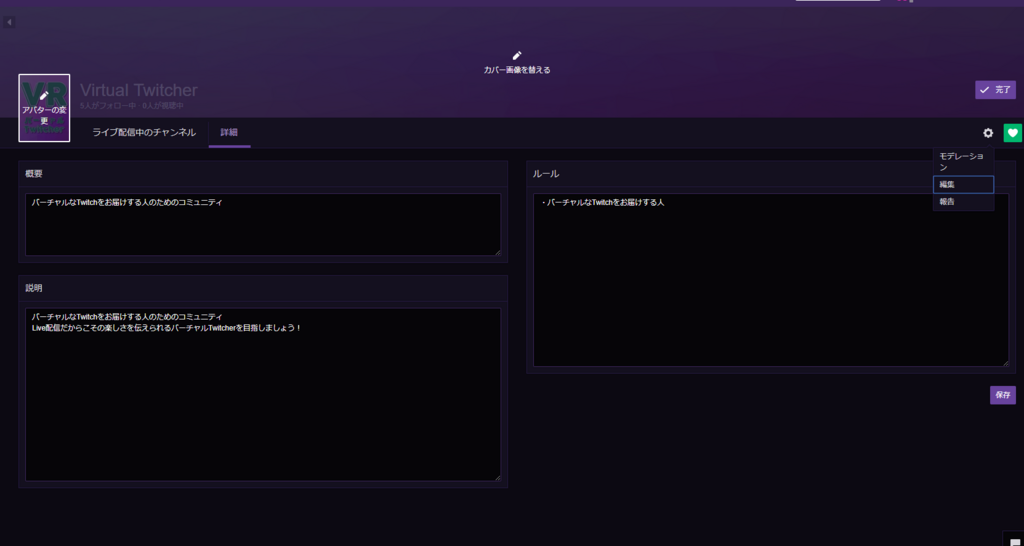Click the green heart follow button
The width and height of the screenshot is (1024, 546).
1012,133
